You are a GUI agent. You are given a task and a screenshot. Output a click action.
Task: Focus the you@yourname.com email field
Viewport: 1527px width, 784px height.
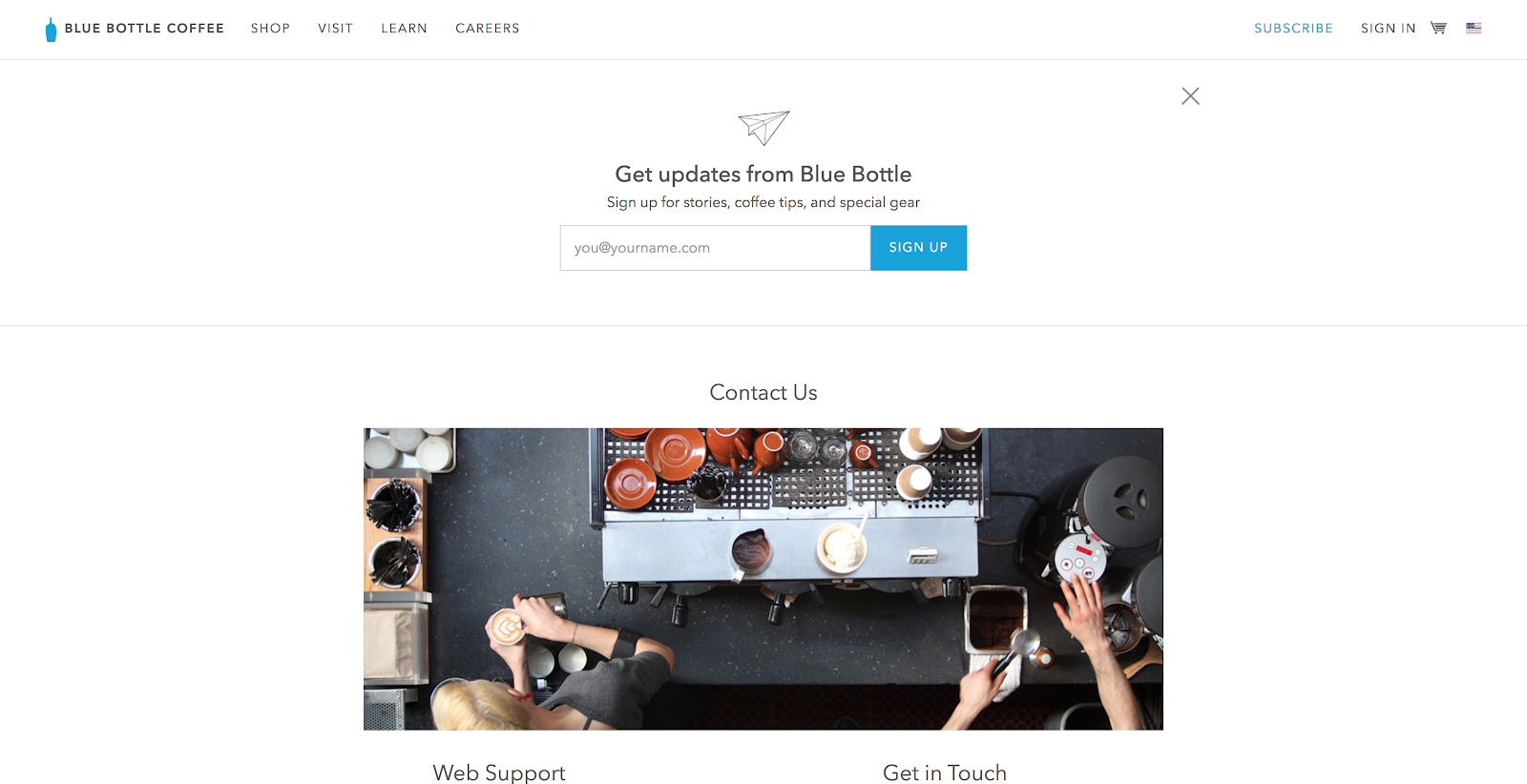pyautogui.click(x=715, y=248)
